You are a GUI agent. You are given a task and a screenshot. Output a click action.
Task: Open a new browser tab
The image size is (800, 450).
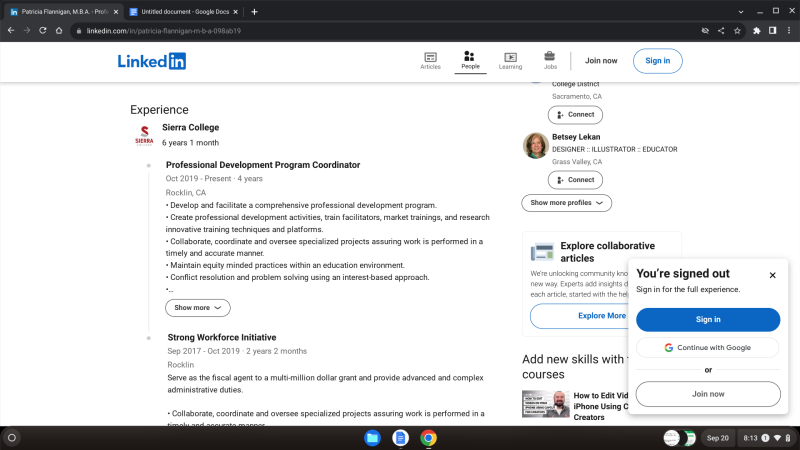tap(254, 12)
